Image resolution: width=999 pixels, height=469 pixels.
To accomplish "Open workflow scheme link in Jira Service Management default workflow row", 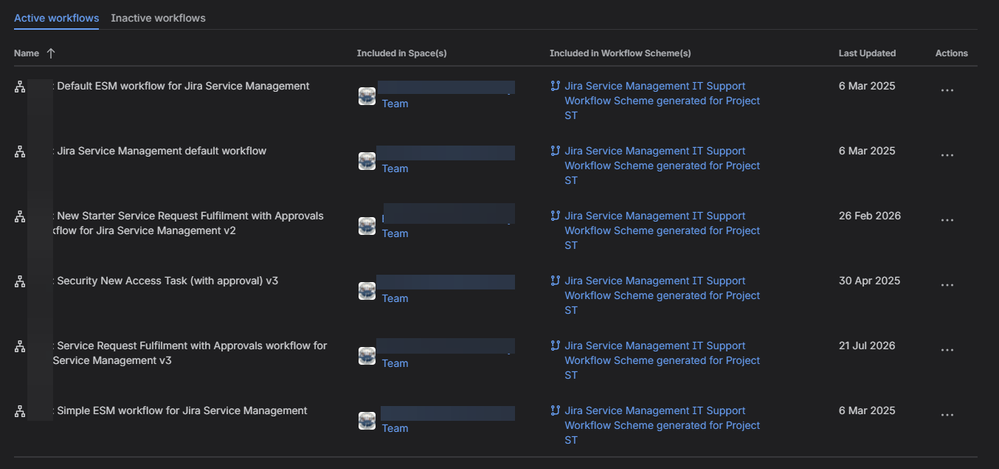I will pyautogui.click(x=663, y=166).
